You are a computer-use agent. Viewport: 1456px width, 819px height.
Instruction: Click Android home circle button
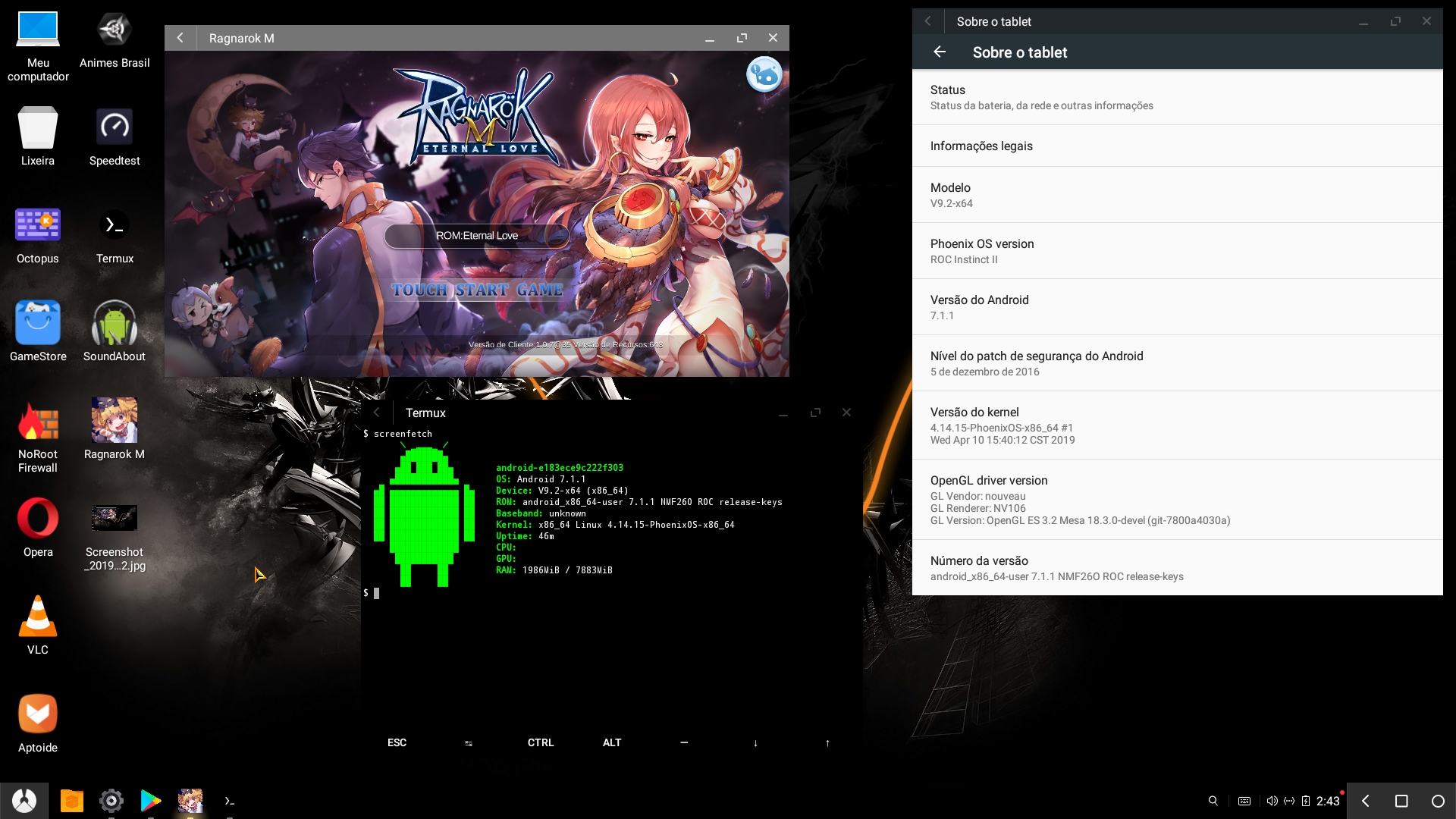1437,801
